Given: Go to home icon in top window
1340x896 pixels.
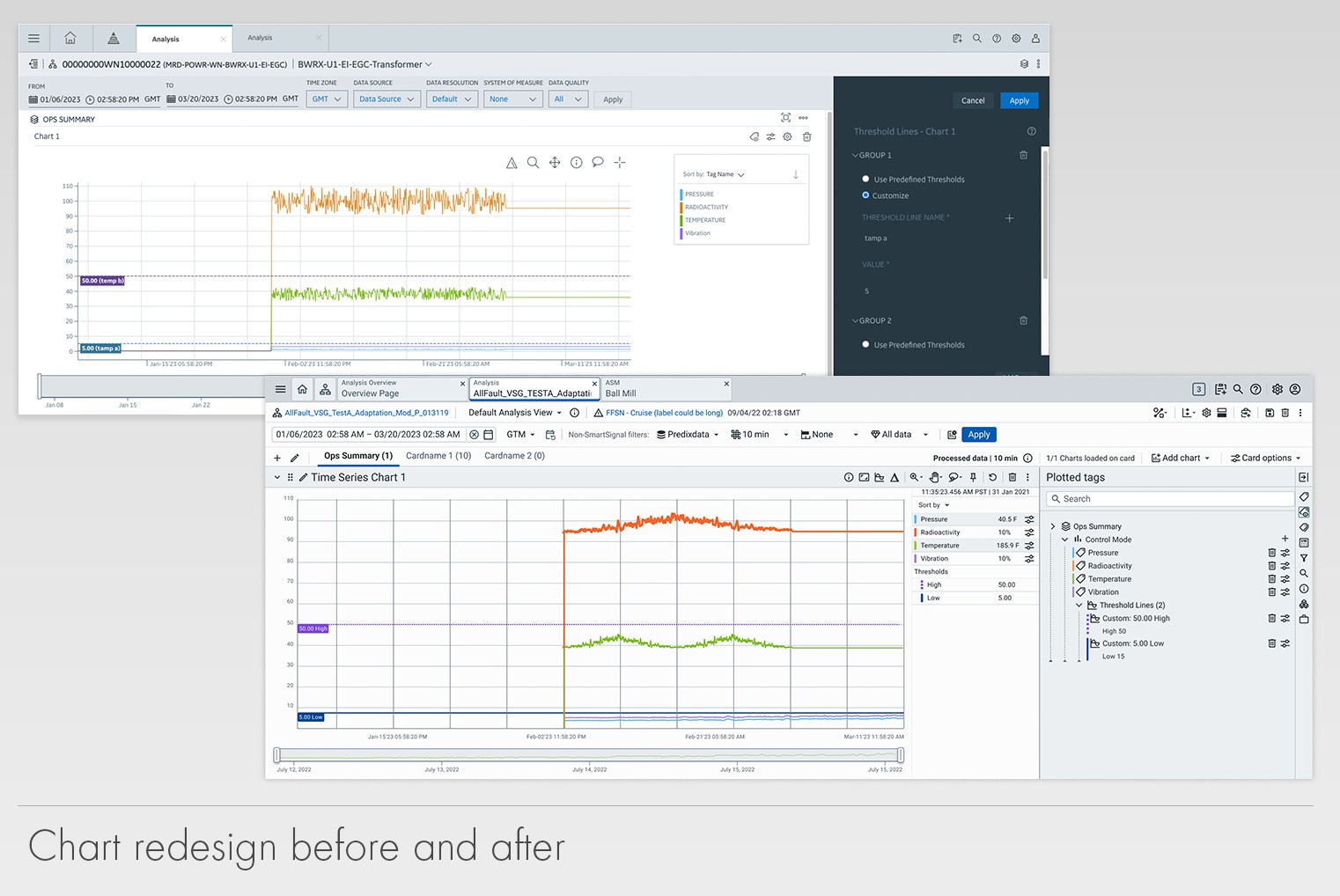Looking at the screenshot, I should tap(70, 38).
